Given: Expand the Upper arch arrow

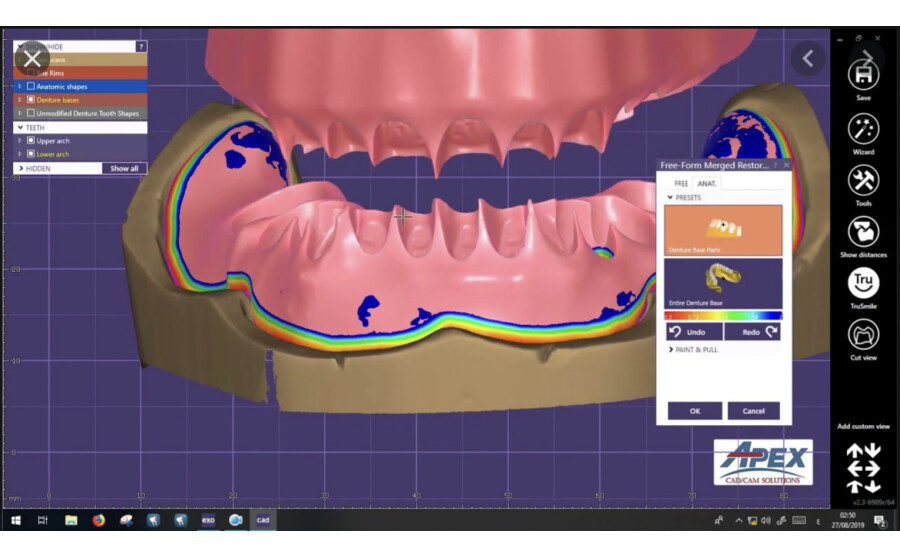Looking at the screenshot, I should click(x=20, y=140).
